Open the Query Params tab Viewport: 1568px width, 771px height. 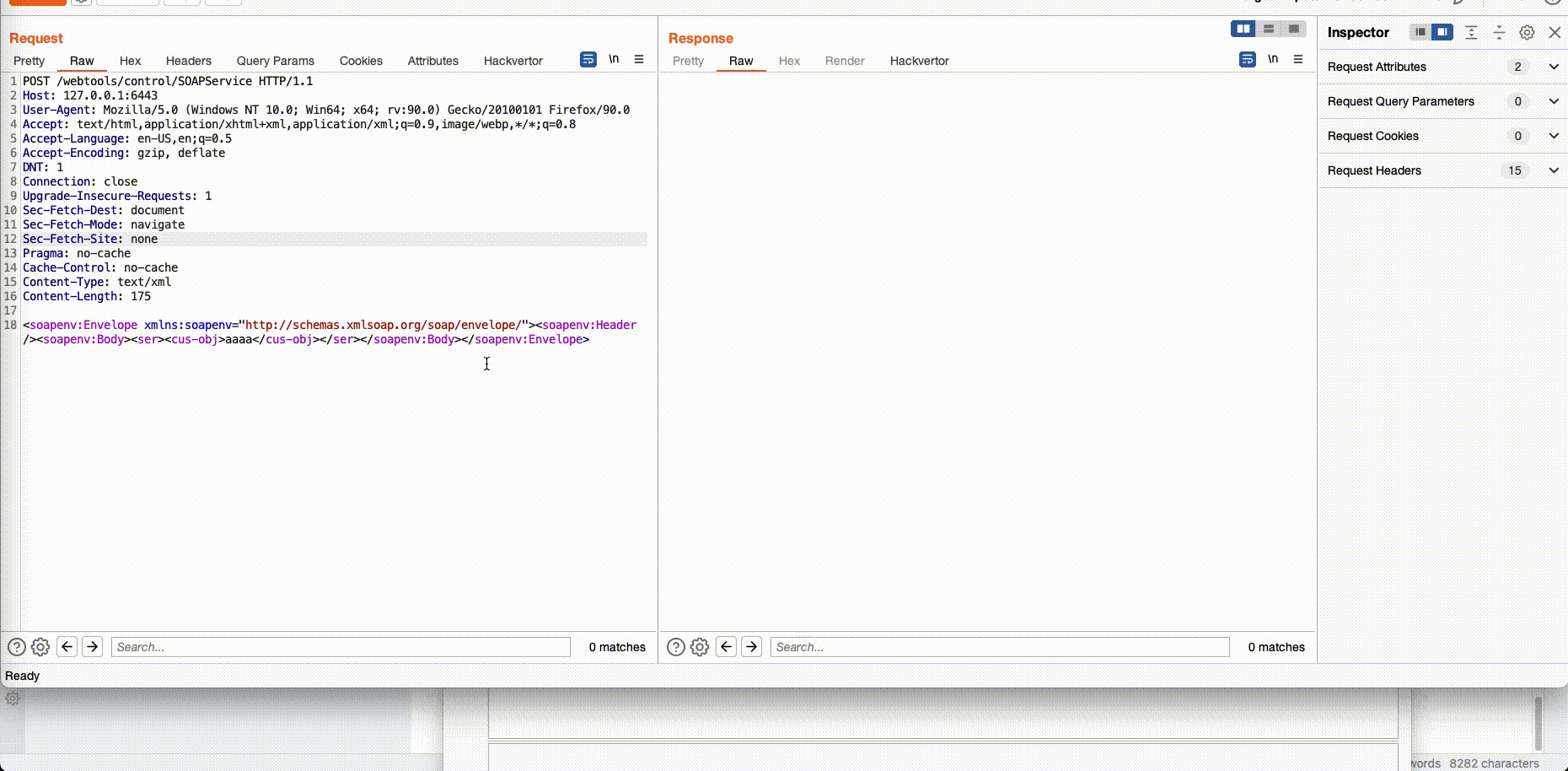pos(276,61)
